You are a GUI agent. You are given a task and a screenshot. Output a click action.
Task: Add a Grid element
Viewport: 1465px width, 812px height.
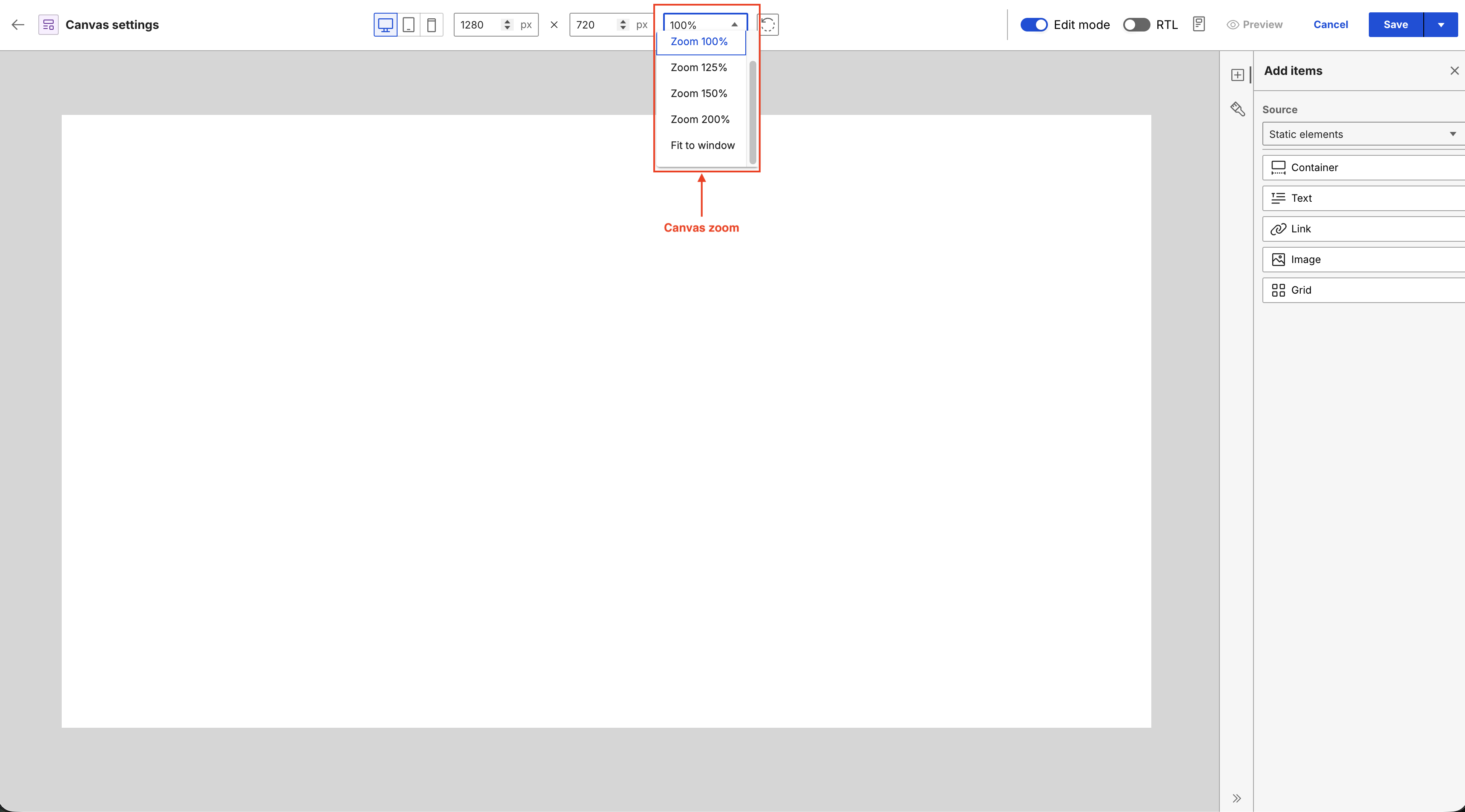click(x=1363, y=290)
